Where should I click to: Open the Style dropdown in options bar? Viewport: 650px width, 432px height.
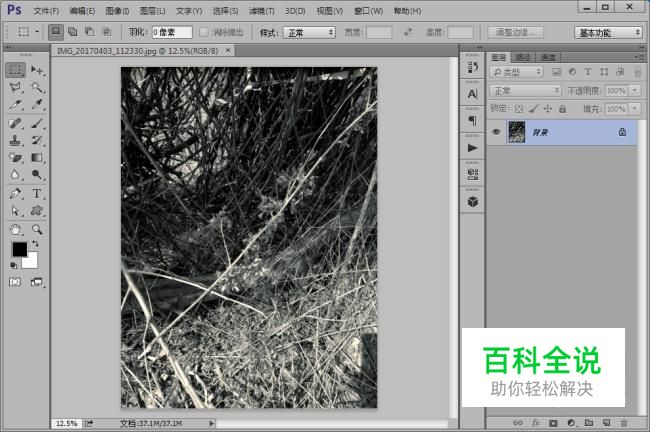[309, 32]
